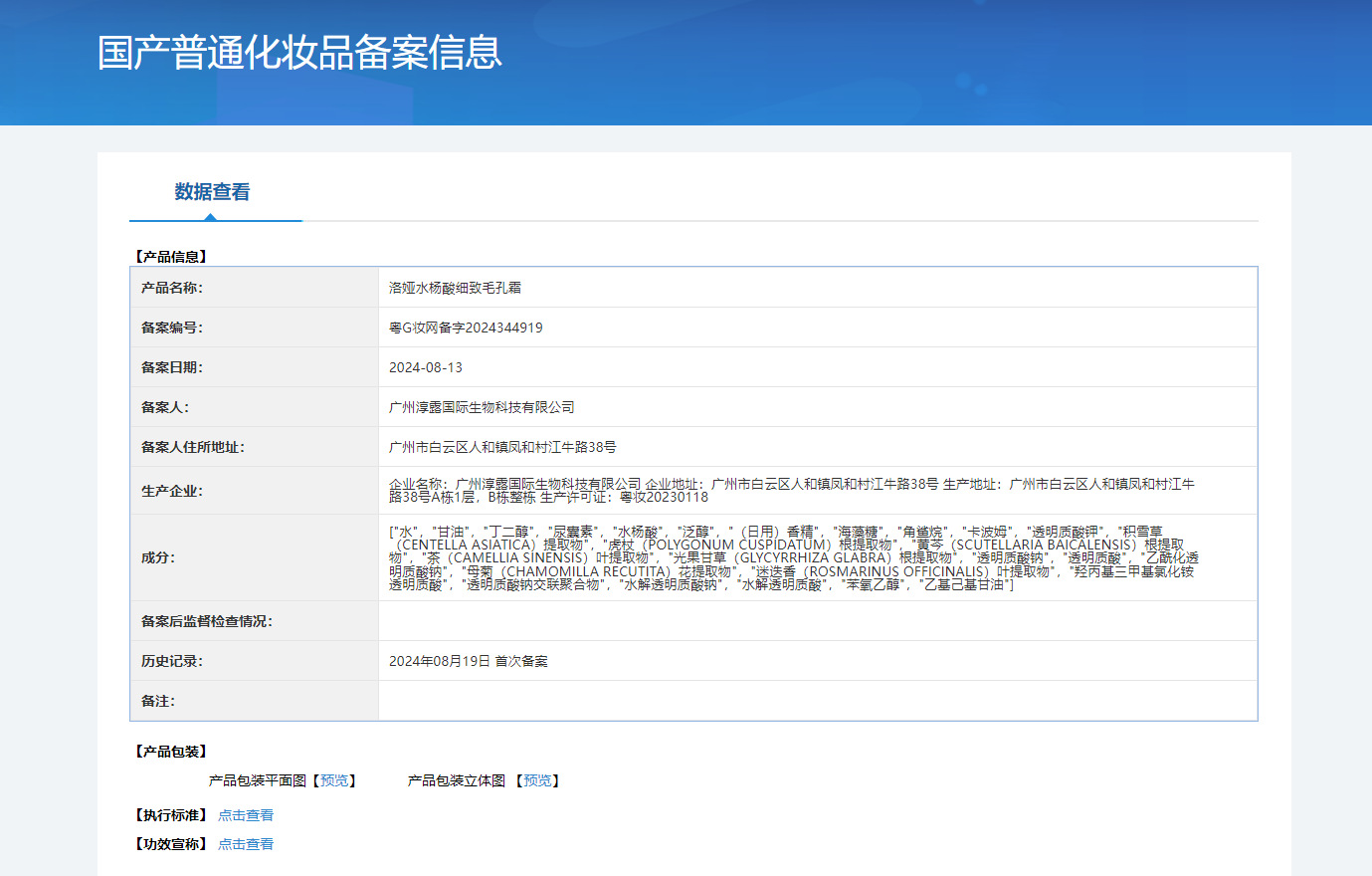Viewport: 1372px width, 876px height.
Task: Open 预览 link for 产品包装平面图
Action: [x=334, y=780]
